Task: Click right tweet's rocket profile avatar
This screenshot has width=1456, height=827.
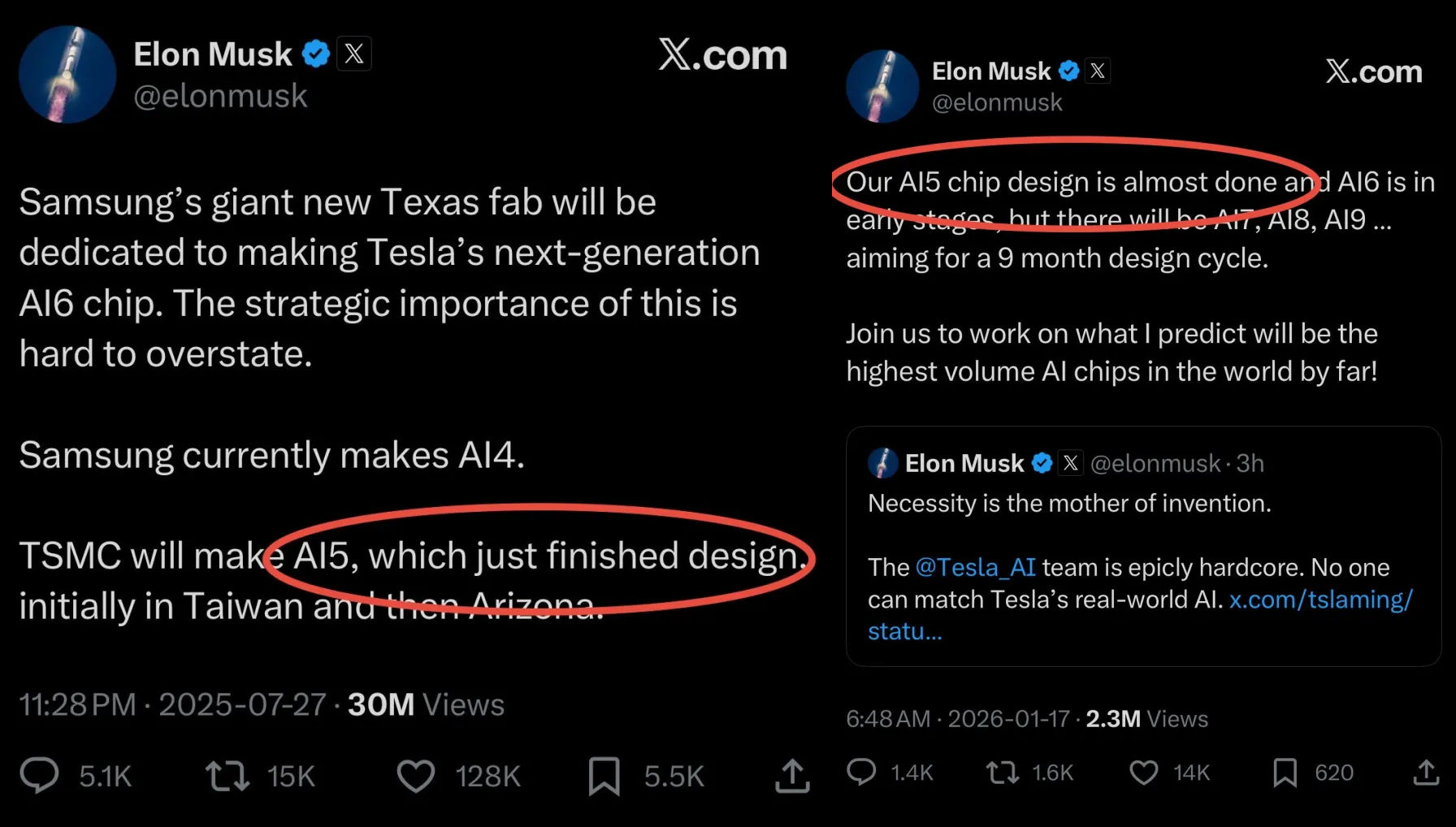Action: click(882, 86)
